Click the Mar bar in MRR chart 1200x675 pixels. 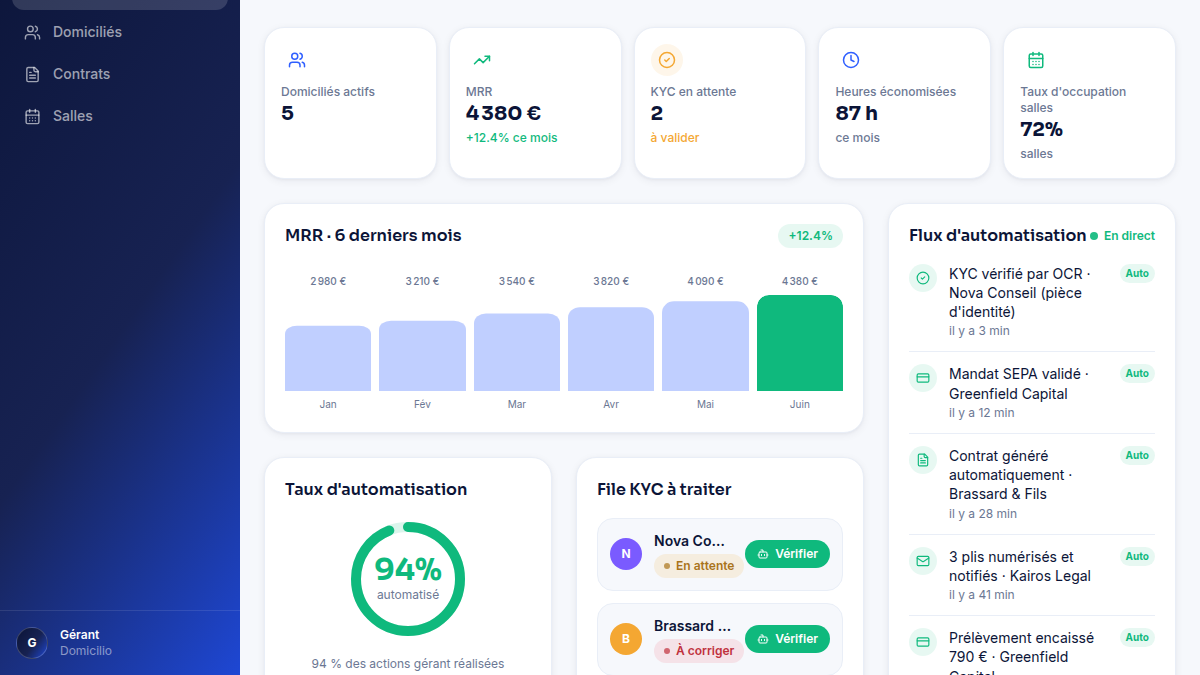(x=517, y=352)
